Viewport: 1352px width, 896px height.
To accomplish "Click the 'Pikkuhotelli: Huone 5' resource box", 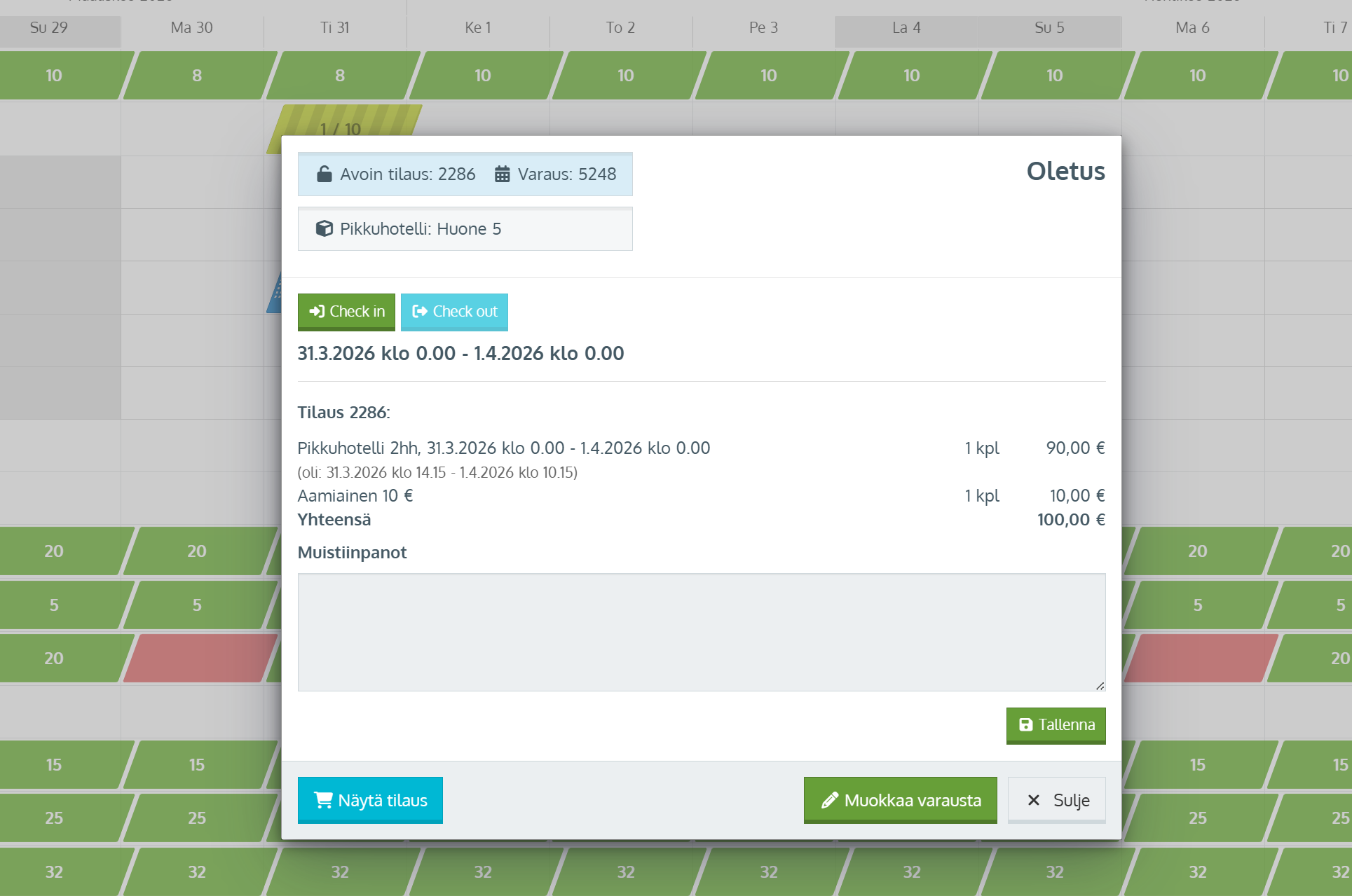I will pyautogui.click(x=465, y=228).
